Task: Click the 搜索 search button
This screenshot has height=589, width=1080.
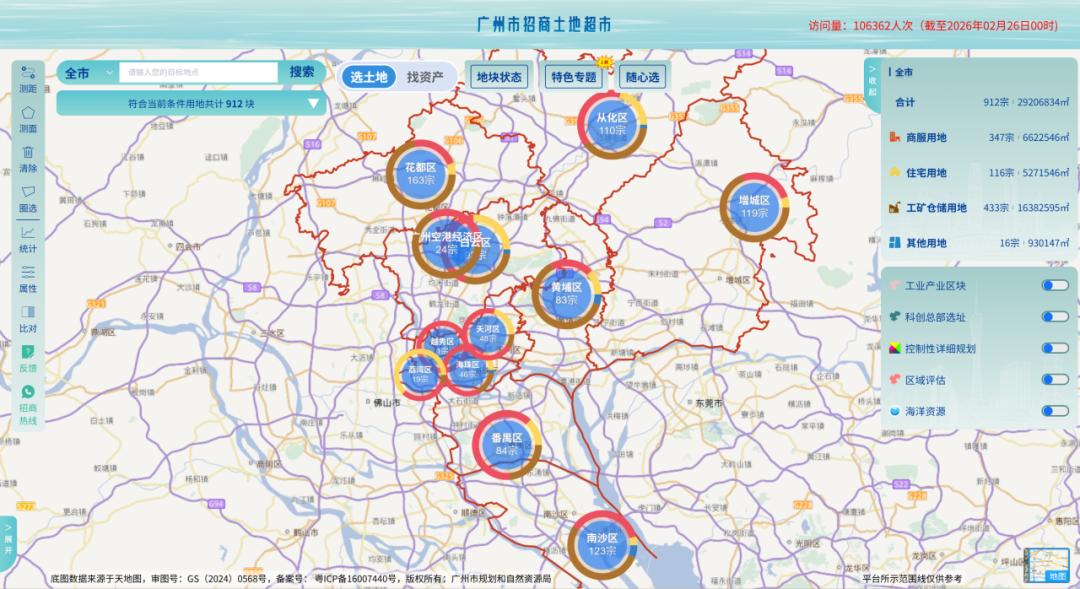Action: point(302,72)
